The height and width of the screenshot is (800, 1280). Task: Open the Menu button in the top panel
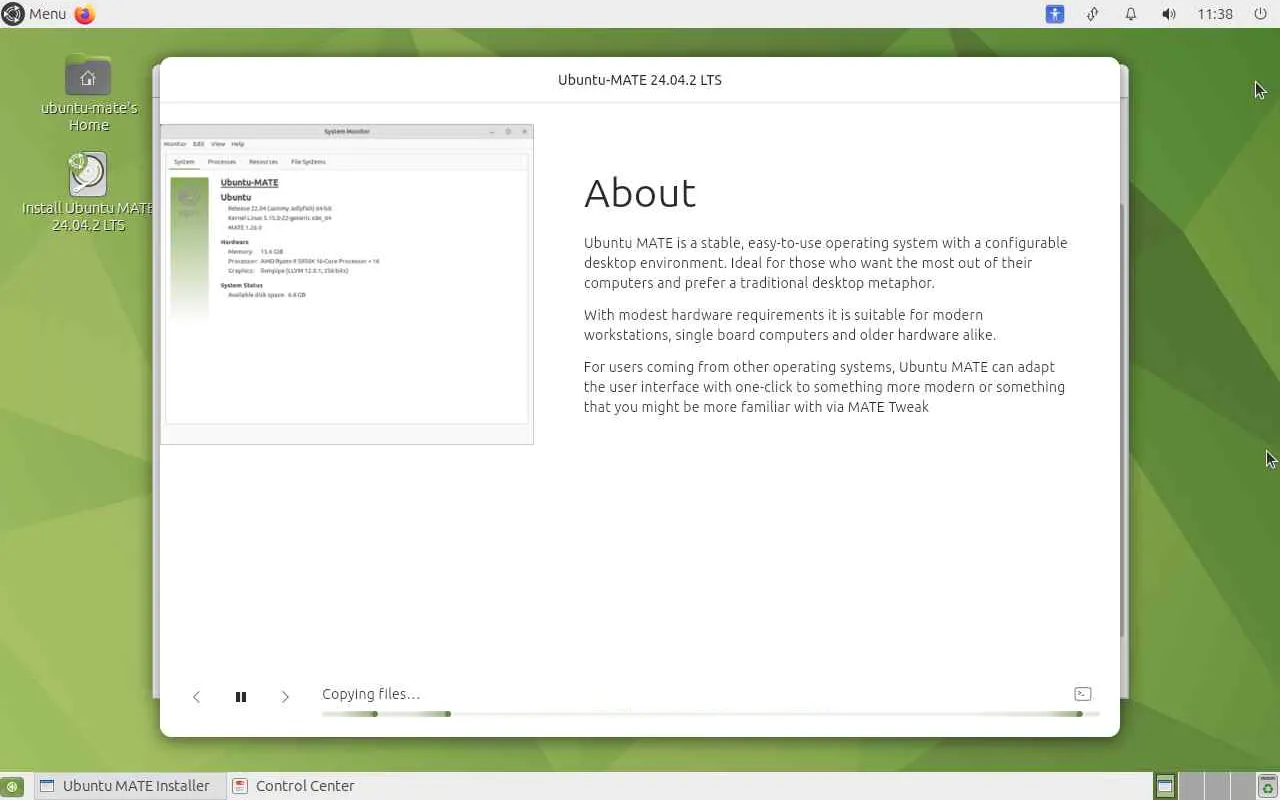34,14
